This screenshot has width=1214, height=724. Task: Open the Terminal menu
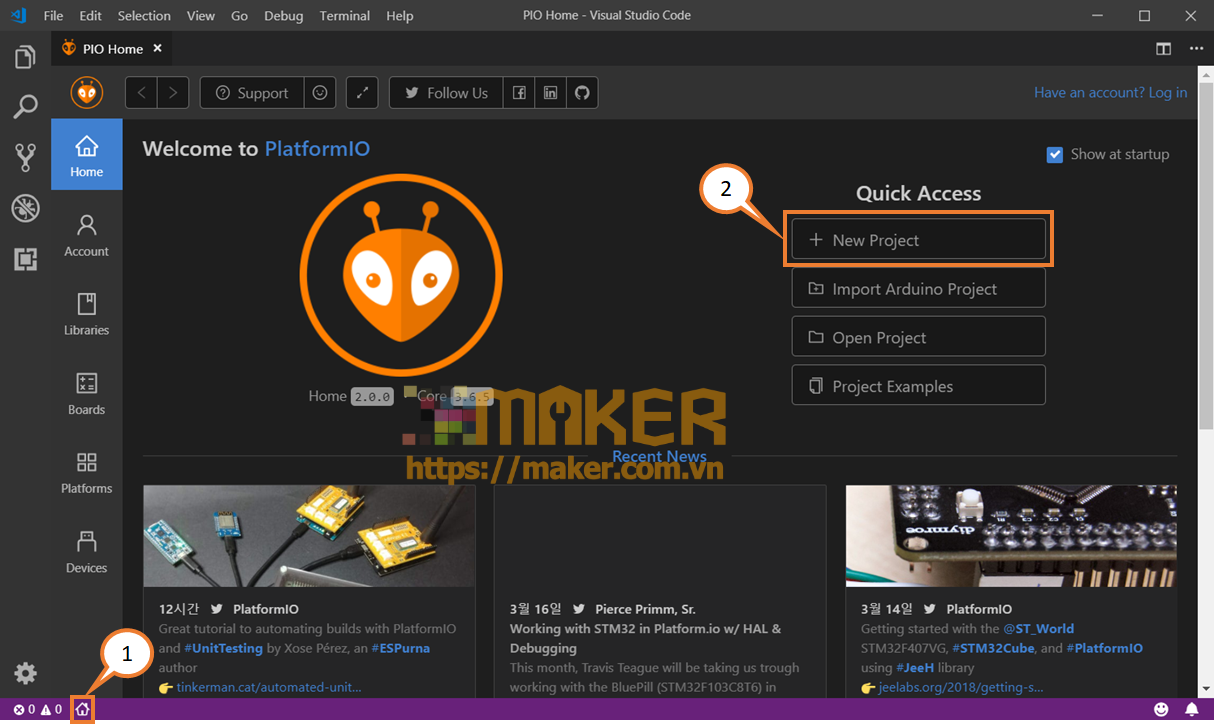[x=345, y=15]
